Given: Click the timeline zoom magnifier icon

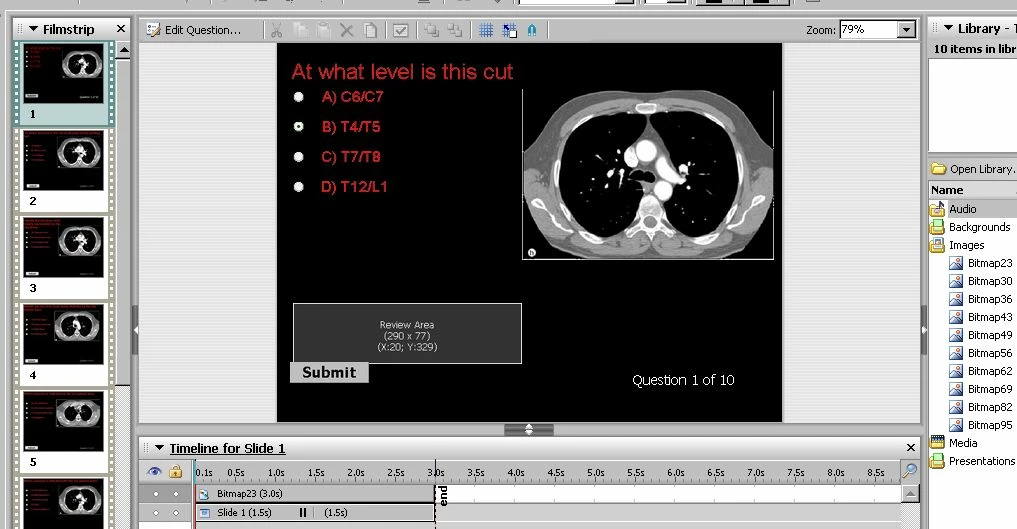Looking at the screenshot, I should click(909, 471).
